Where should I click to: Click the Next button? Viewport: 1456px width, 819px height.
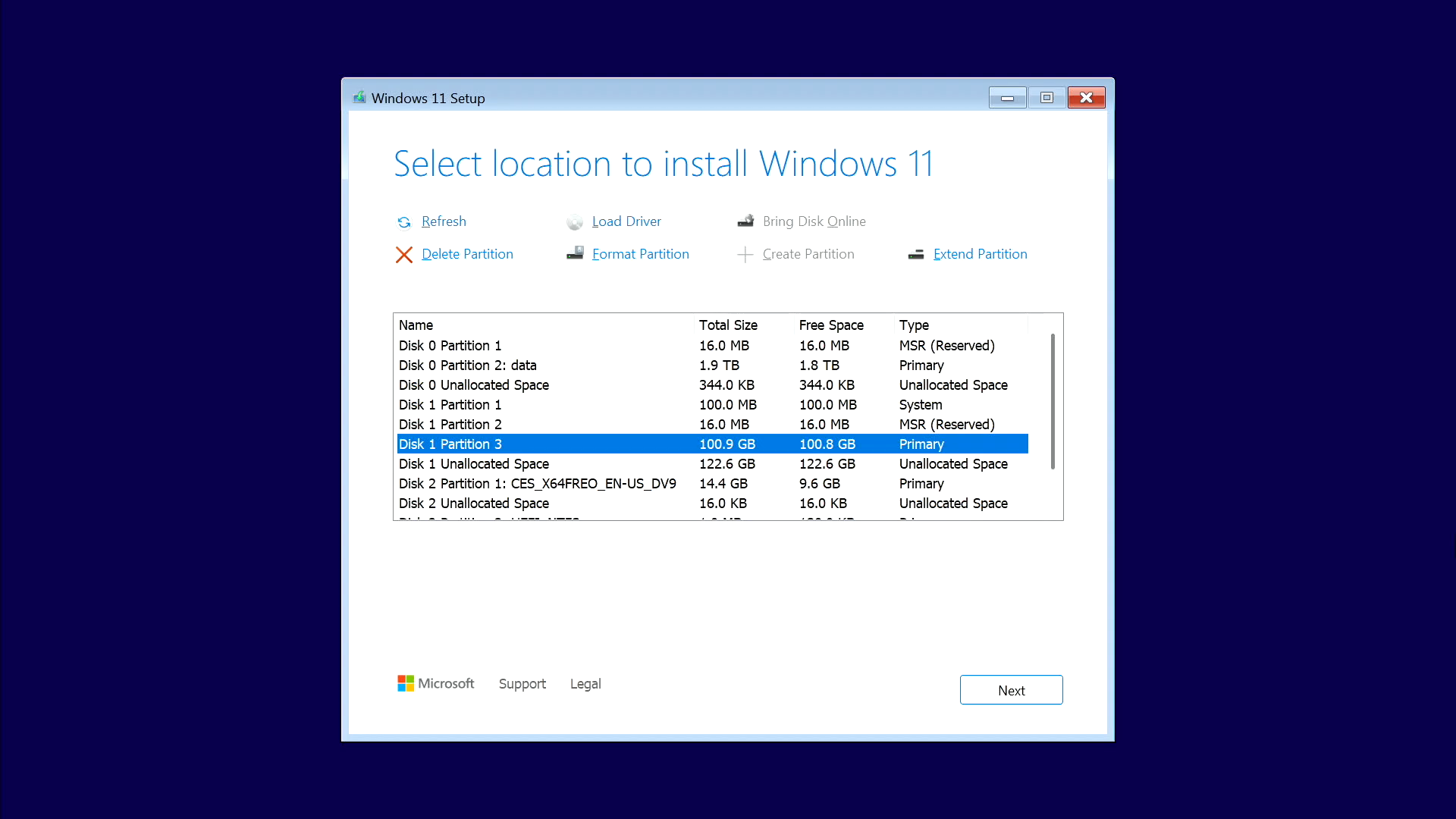pos(1011,690)
